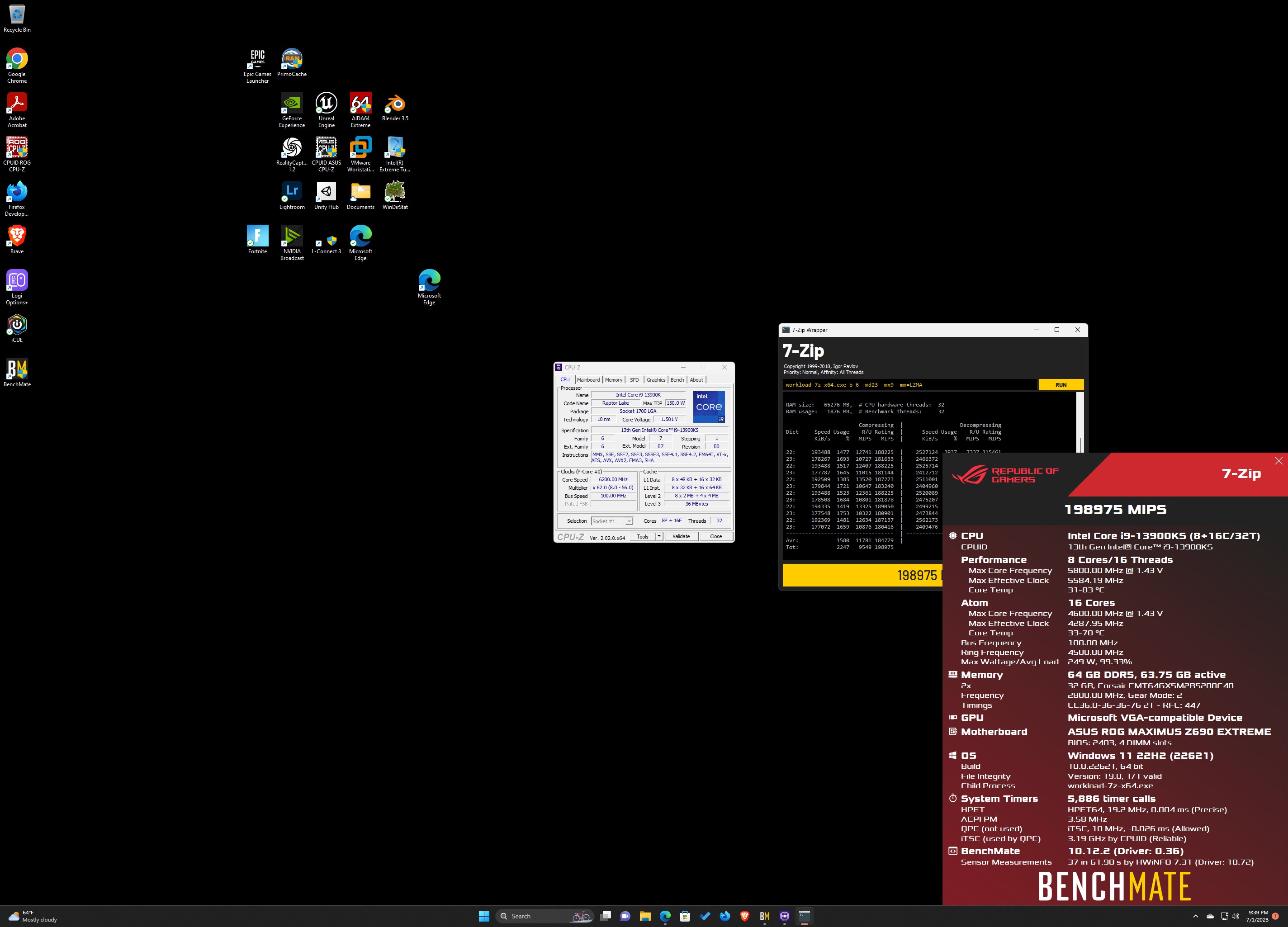
Task: Open PrimoCache desktop shortcut
Action: click(292, 62)
